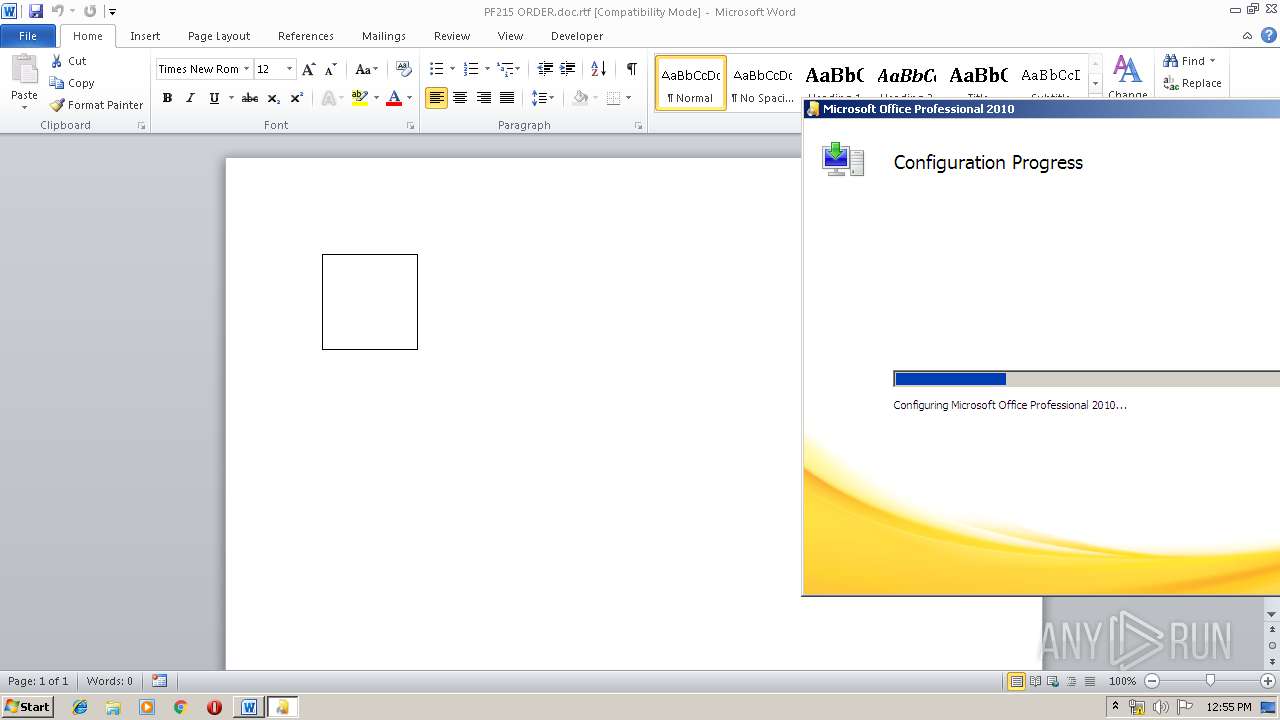Clear formatting eraser icon
Screen dimensions: 1280x720
pyautogui.click(x=404, y=69)
